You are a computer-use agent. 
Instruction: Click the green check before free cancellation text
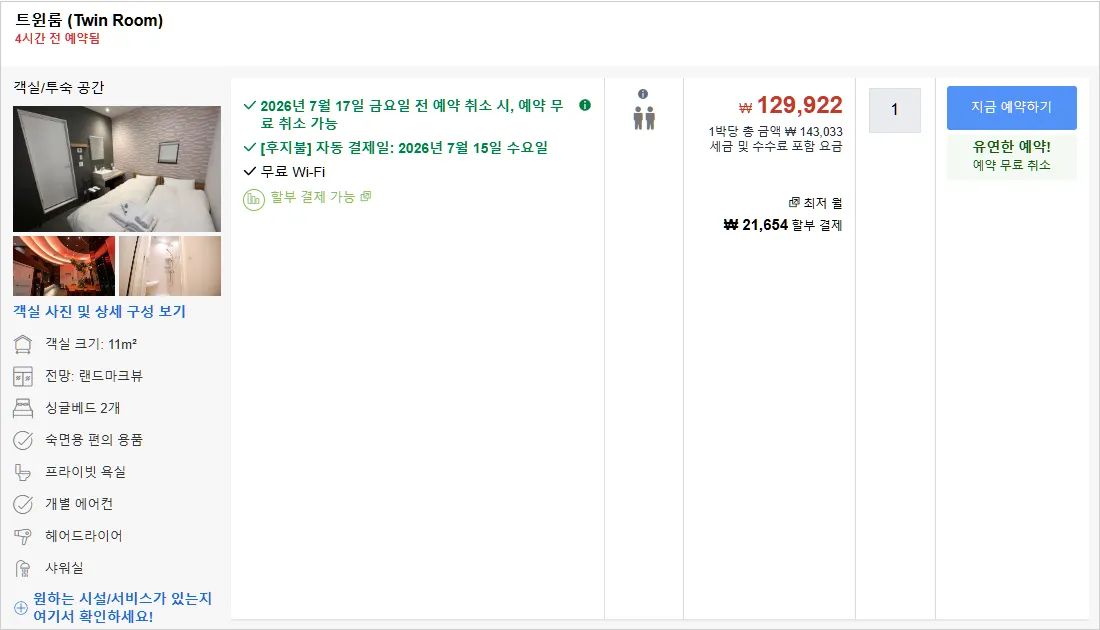249,106
